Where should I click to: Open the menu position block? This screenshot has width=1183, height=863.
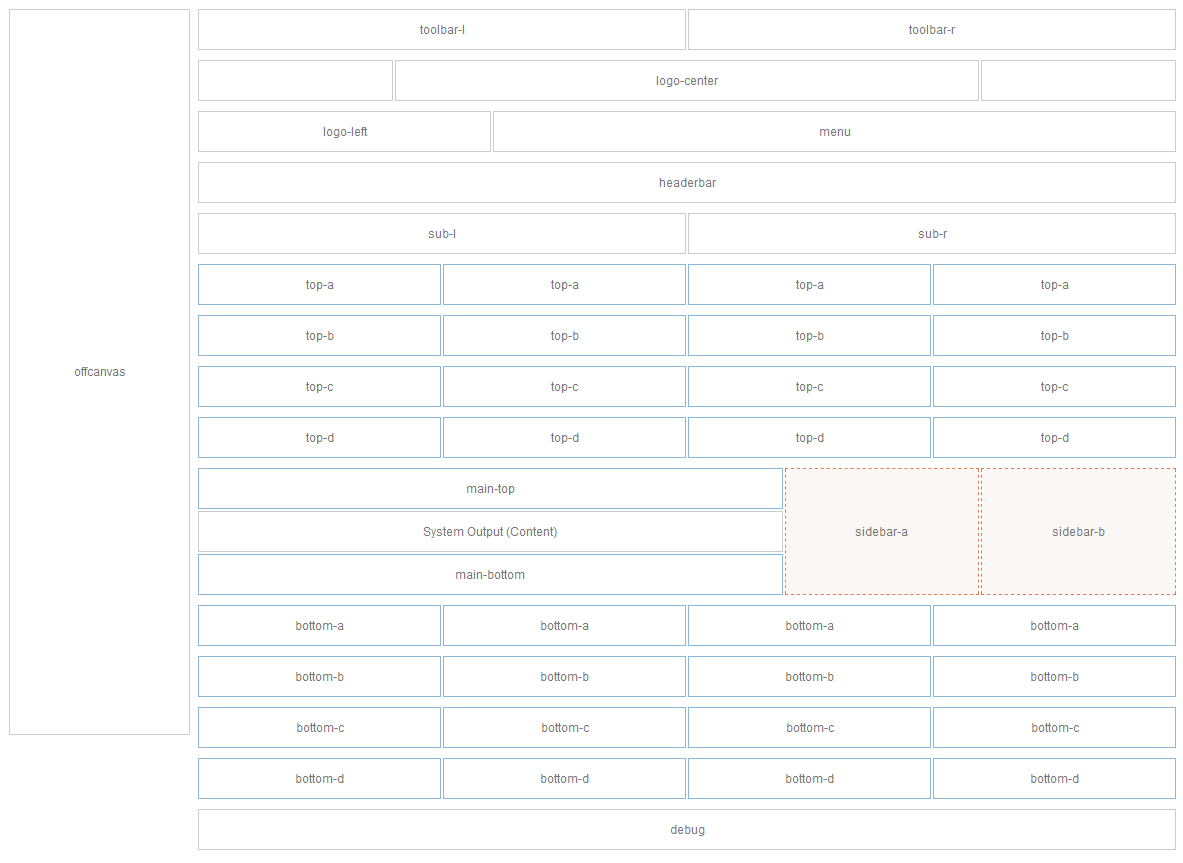(x=834, y=131)
